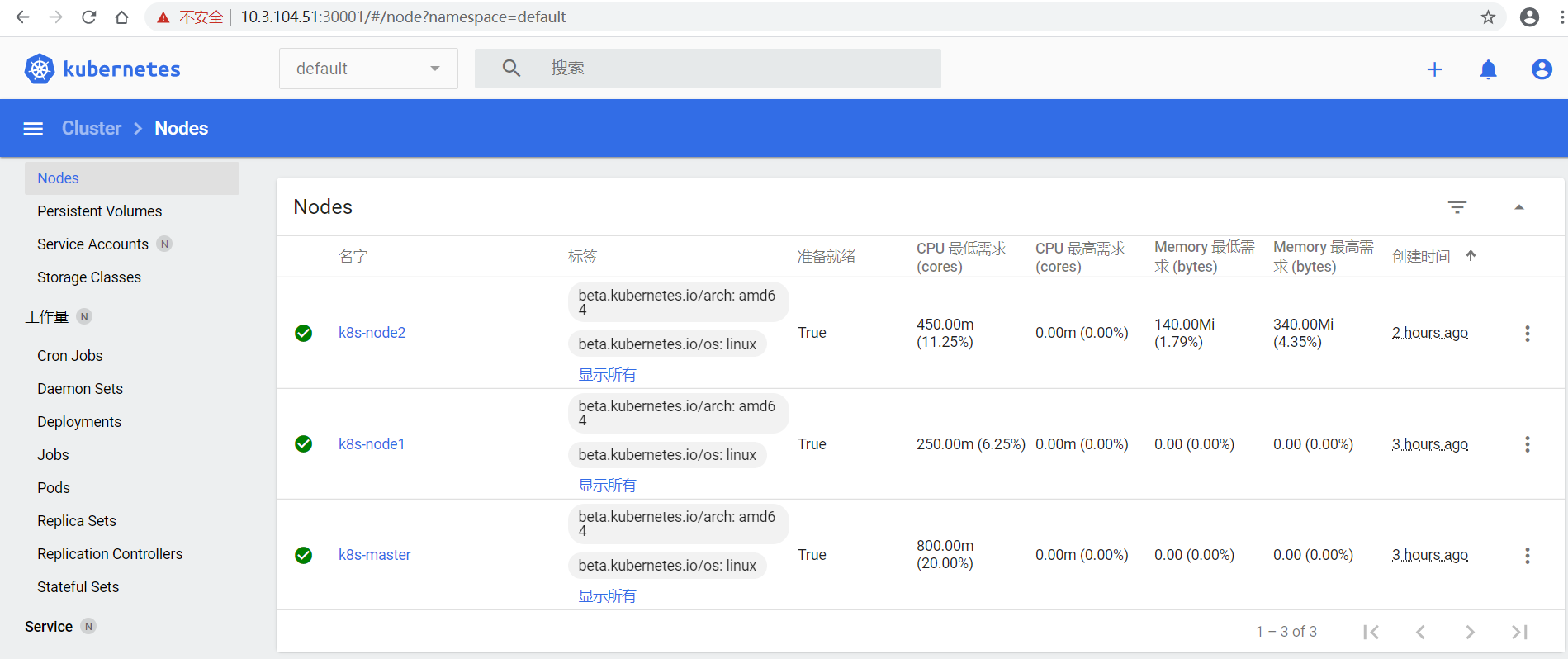Go to Deployments in sidebar
This screenshot has width=1568, height=659.
click(x=79, y=422)
